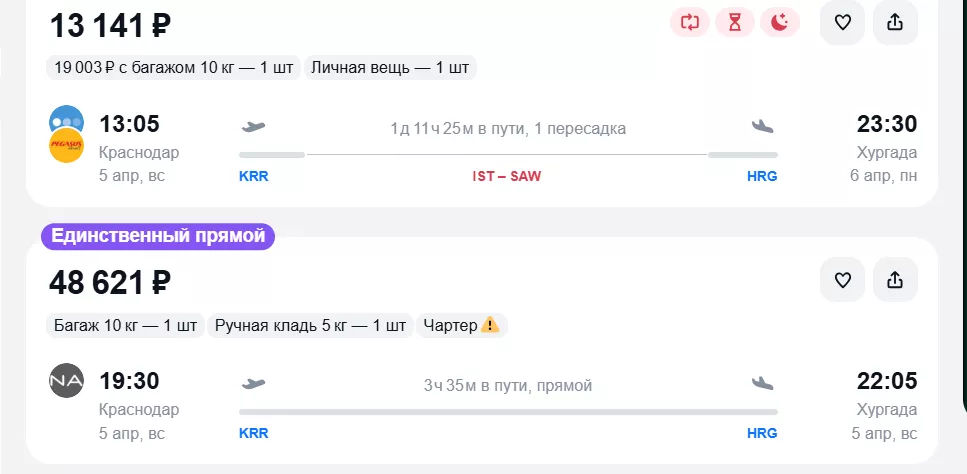The image size is (967, 474).
Task: Open the 48 621 ₽ ticket price
Action: (110, 283)
